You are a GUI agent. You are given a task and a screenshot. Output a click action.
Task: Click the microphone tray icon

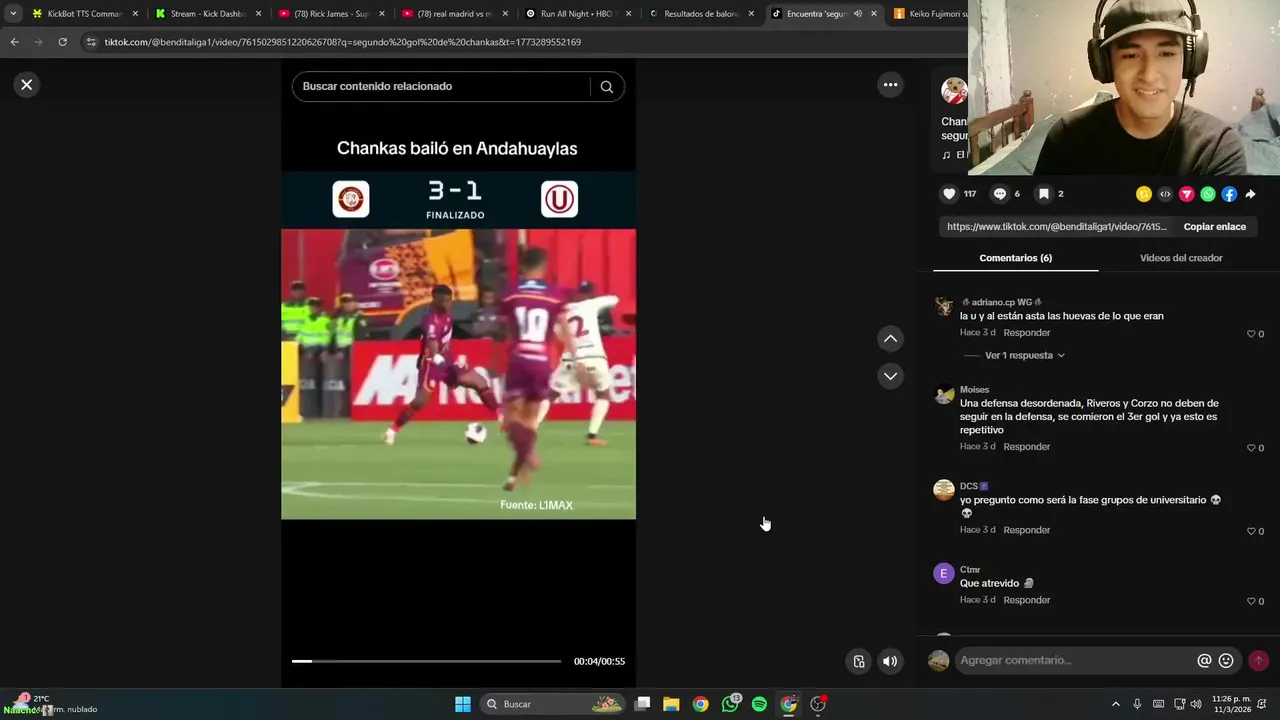coord(1137,704)
